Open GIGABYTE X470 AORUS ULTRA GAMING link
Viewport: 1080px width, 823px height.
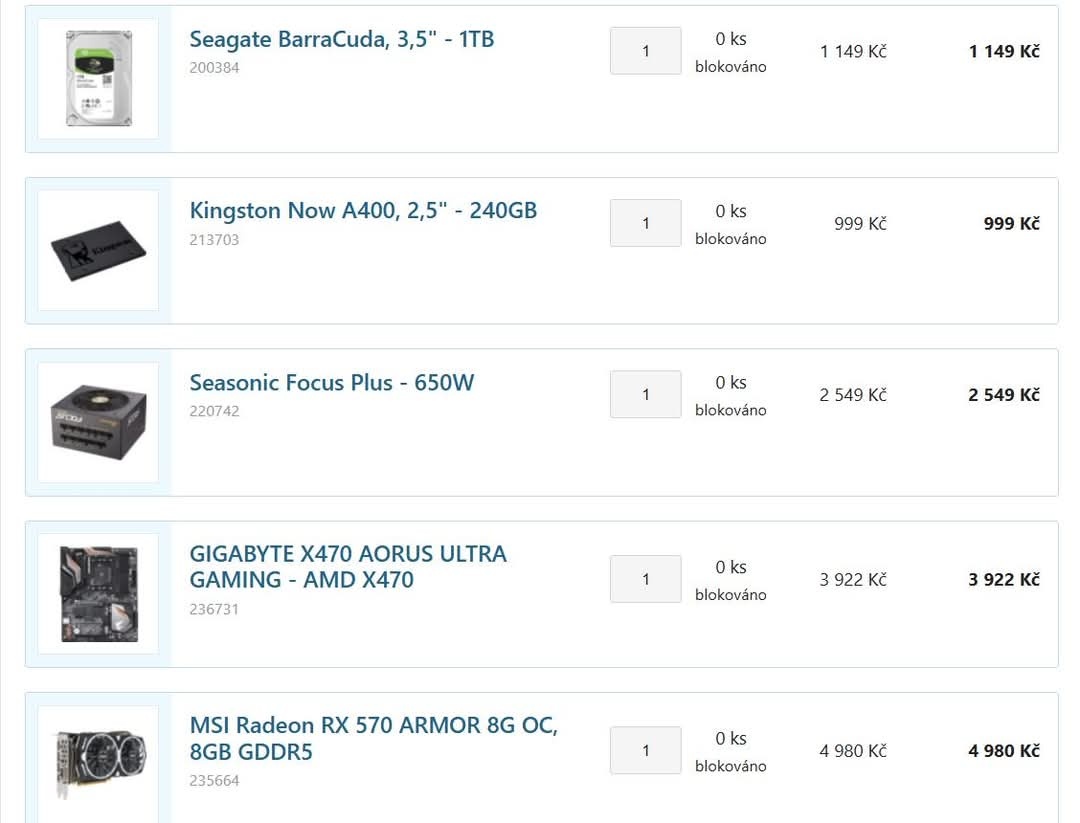(x=348, y=567)
